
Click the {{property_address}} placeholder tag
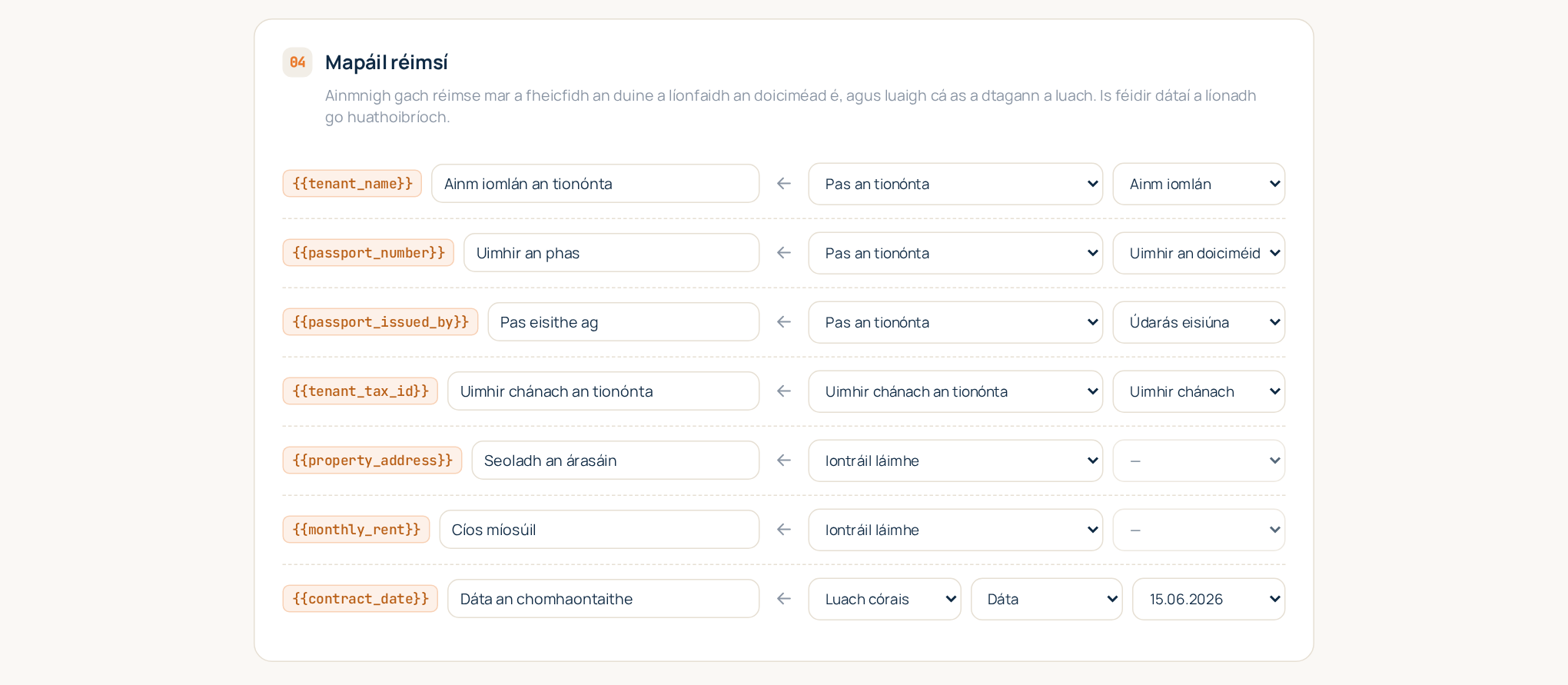click(x=372, y=461)
